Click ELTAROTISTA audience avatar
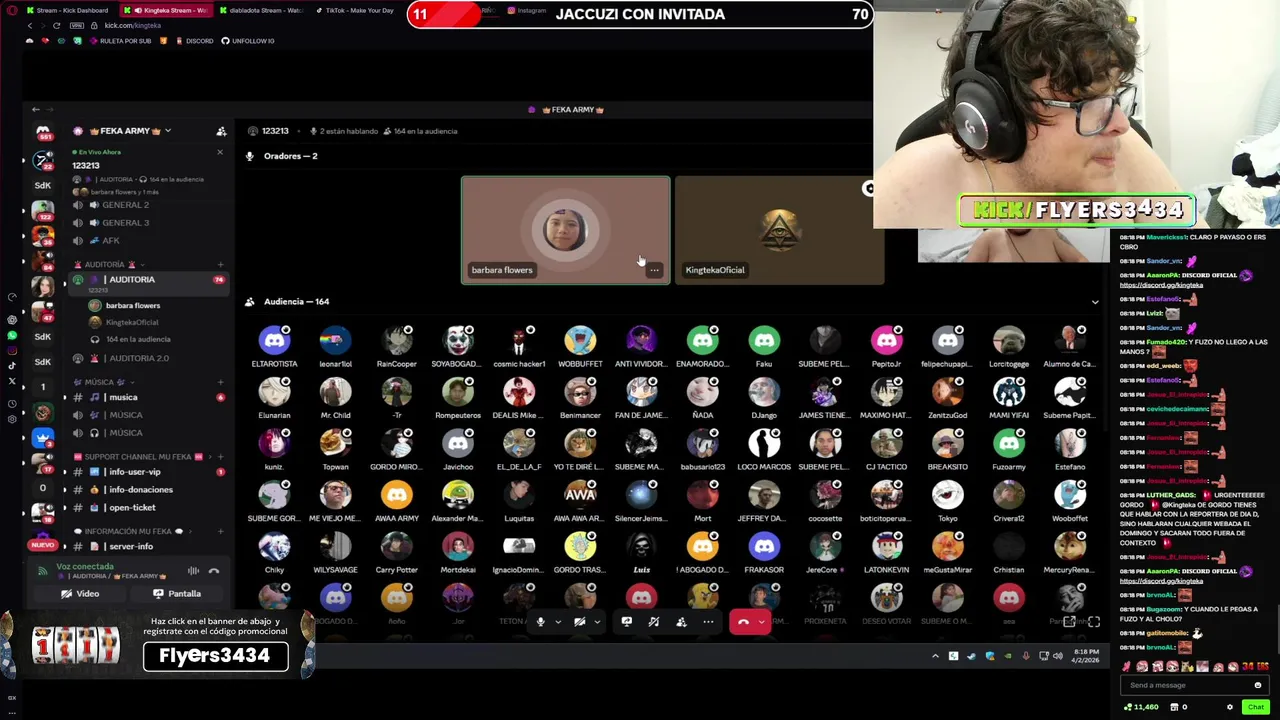This screenshot has height=720, width=1280. pyautogui.click(x=274, y=341)
